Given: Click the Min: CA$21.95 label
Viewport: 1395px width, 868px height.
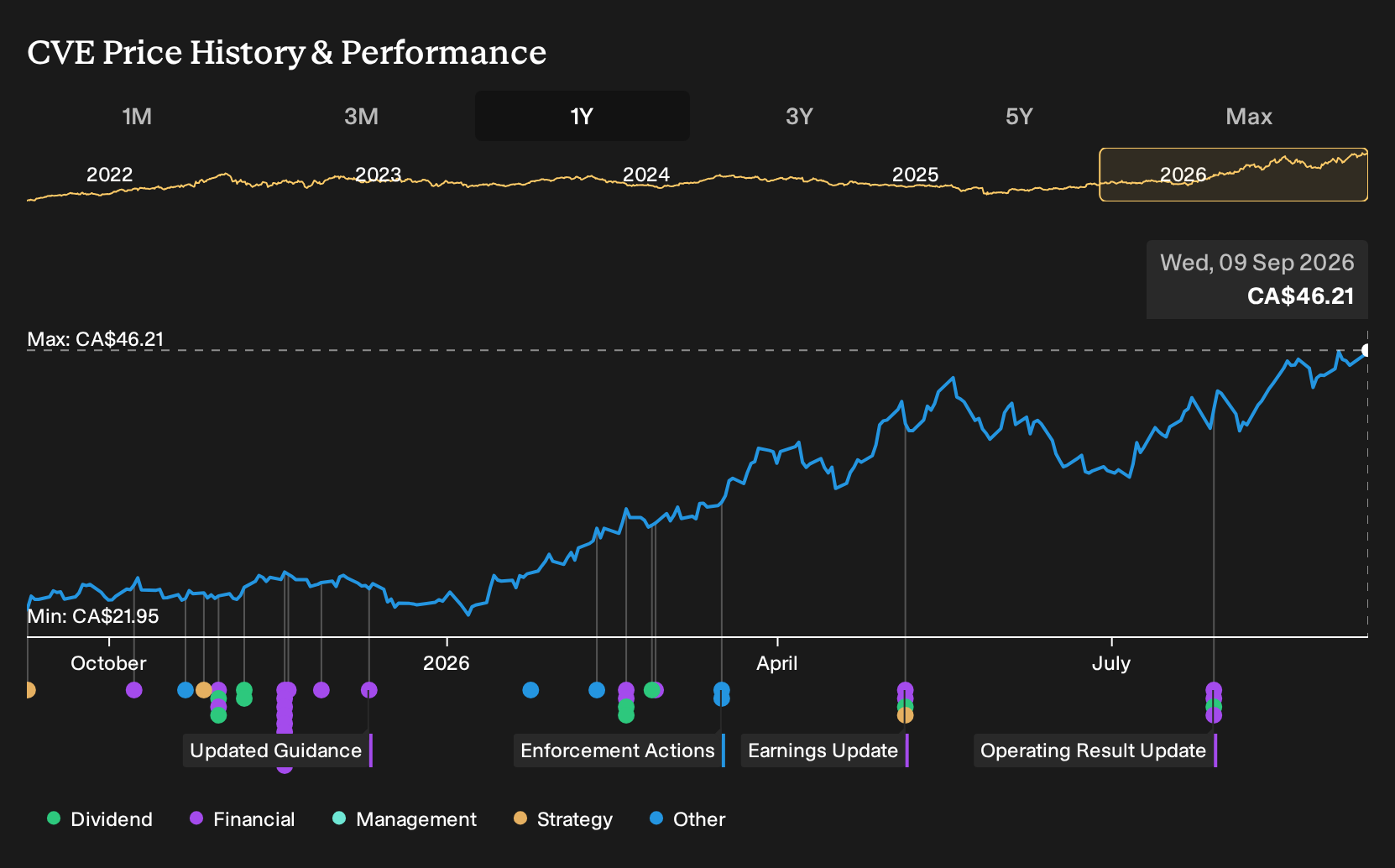Looking at the screenshot, I should (93, 616).
